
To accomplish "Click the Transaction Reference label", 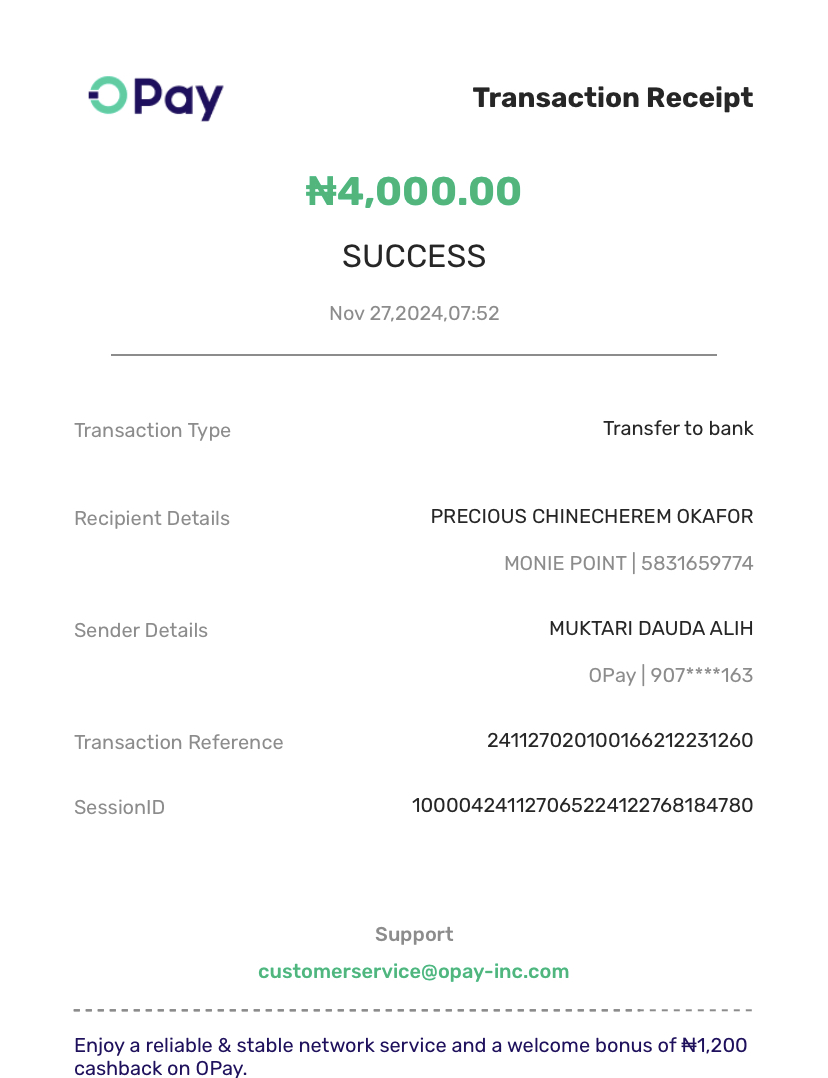I will [x=178, y=743].
